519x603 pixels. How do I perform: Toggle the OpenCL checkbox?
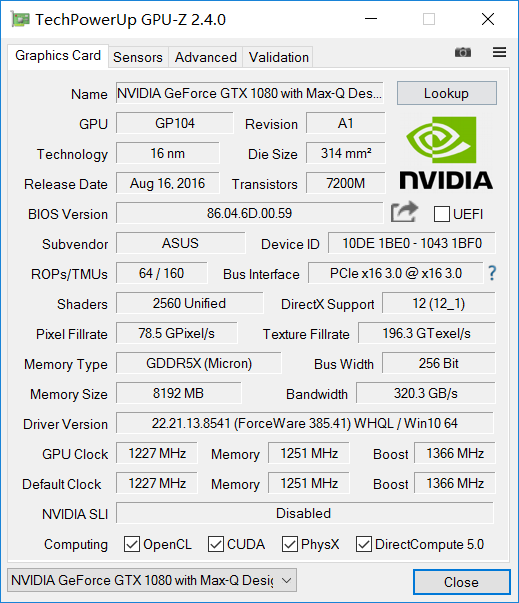[132, 544]
